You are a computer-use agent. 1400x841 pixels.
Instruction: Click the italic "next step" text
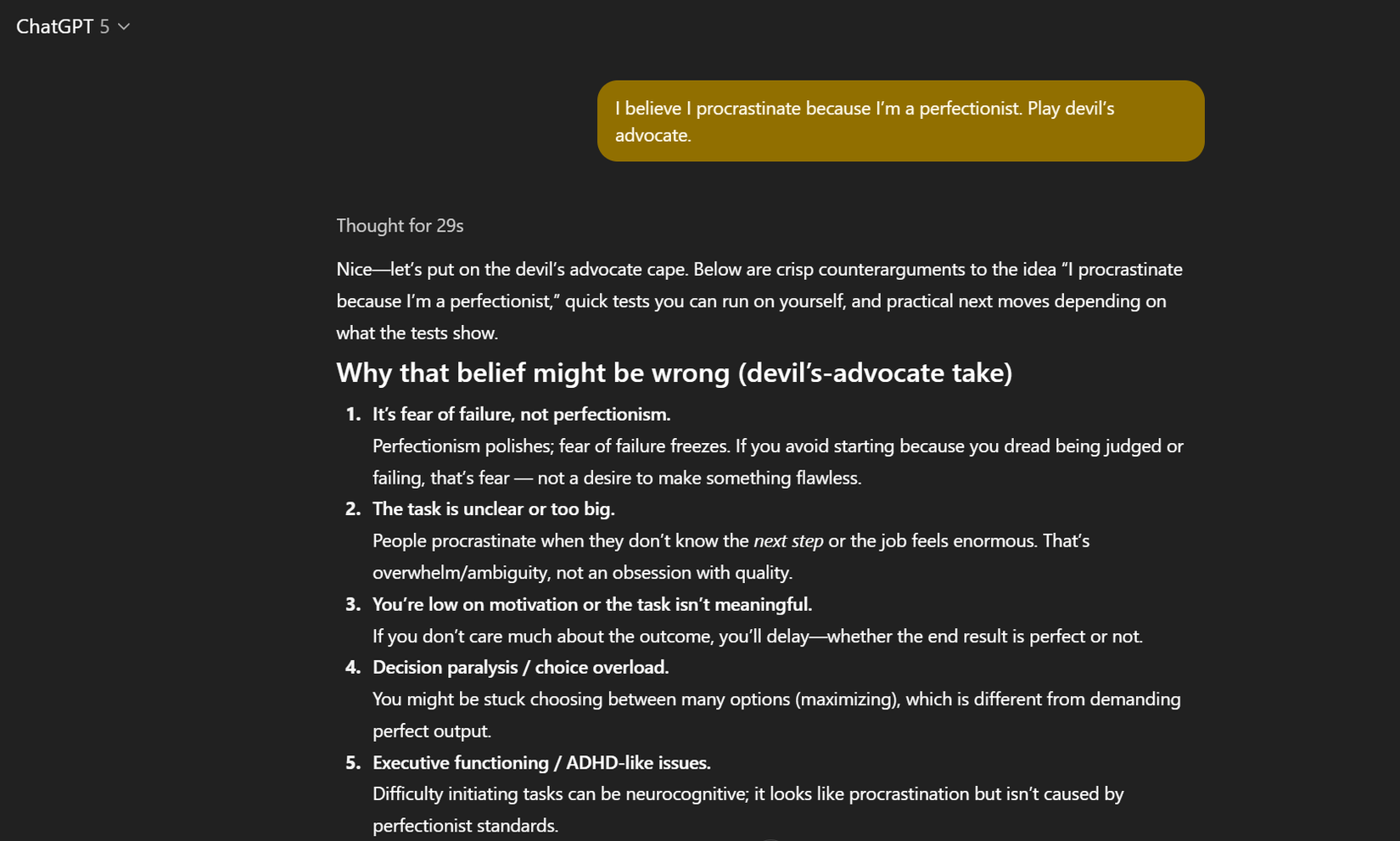[x=788, y=541]
